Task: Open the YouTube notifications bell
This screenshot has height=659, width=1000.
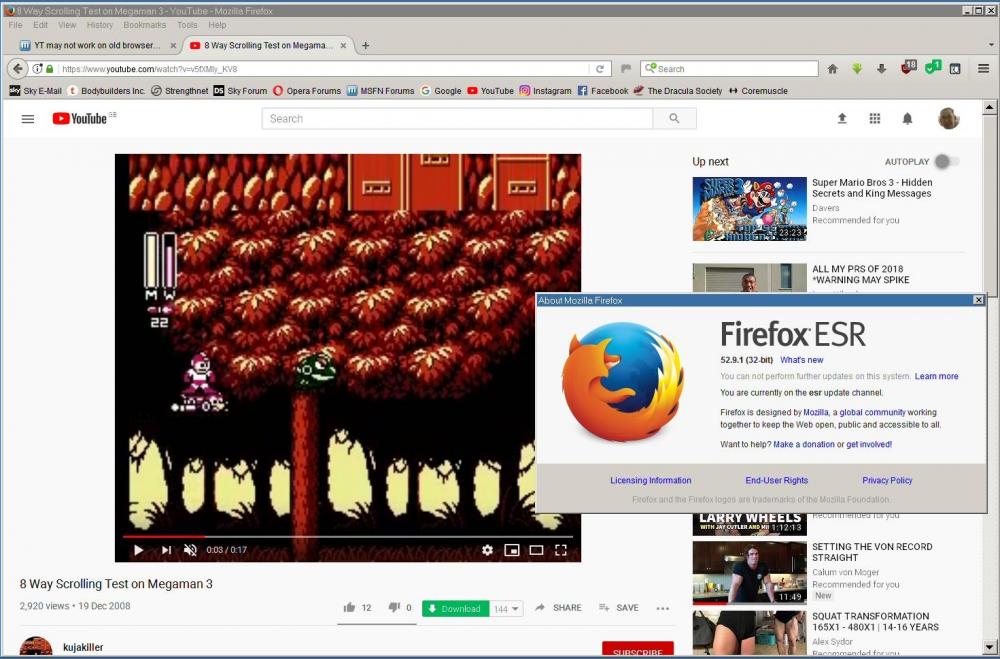Action: pyautogui.click(x=907, y=118)
